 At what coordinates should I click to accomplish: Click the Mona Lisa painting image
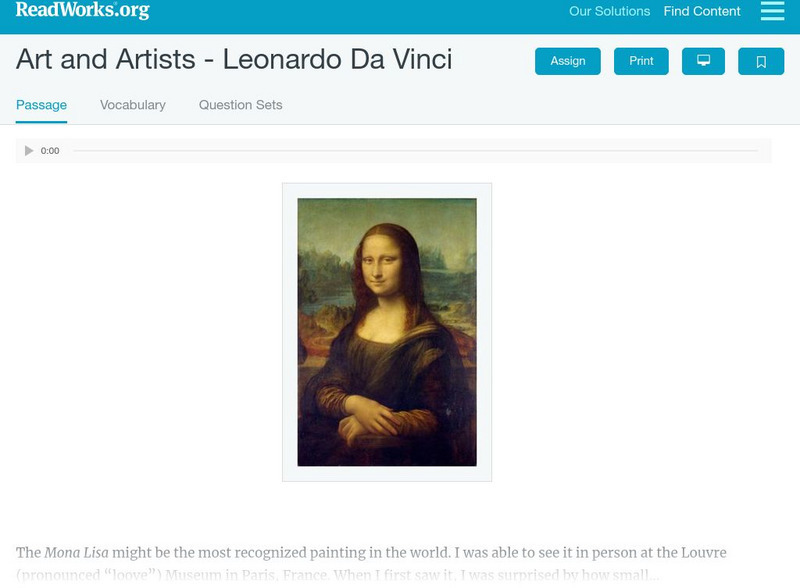click(387, 332)
